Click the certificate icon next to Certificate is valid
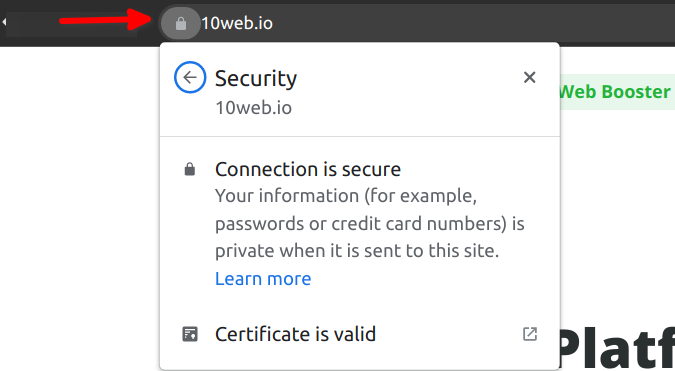 pos(190,334)
